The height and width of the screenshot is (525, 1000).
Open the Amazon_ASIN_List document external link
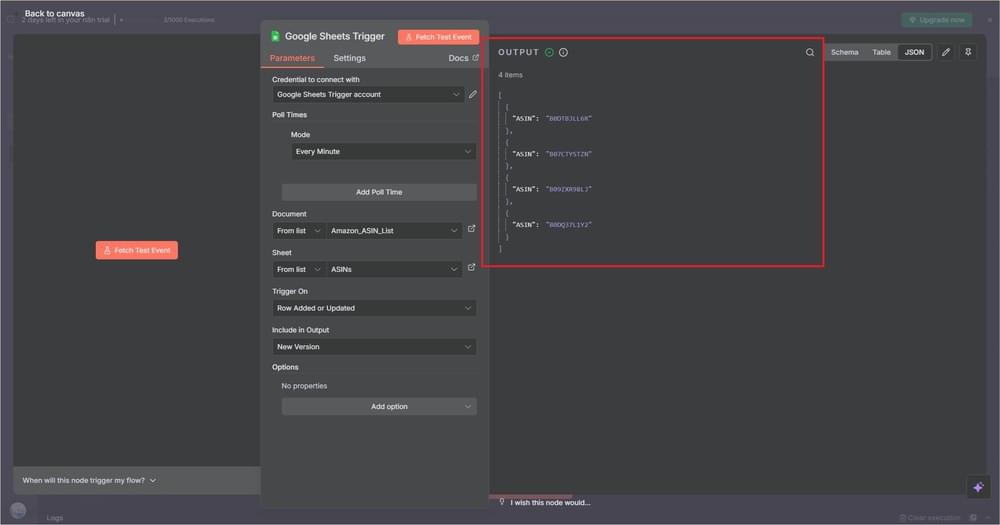[472, 229]
